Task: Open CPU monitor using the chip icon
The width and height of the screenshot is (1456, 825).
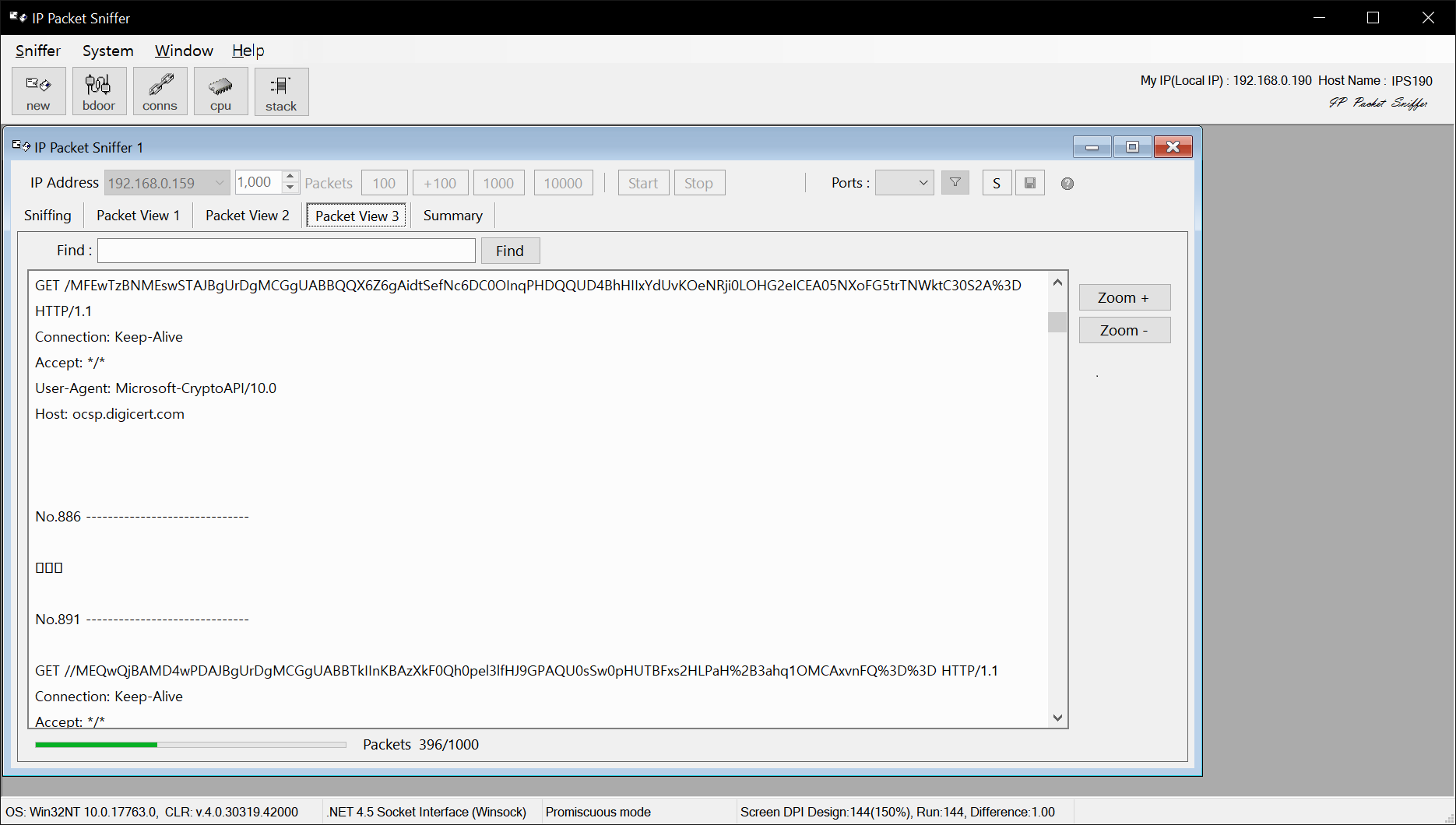Action: pos(220,90)
